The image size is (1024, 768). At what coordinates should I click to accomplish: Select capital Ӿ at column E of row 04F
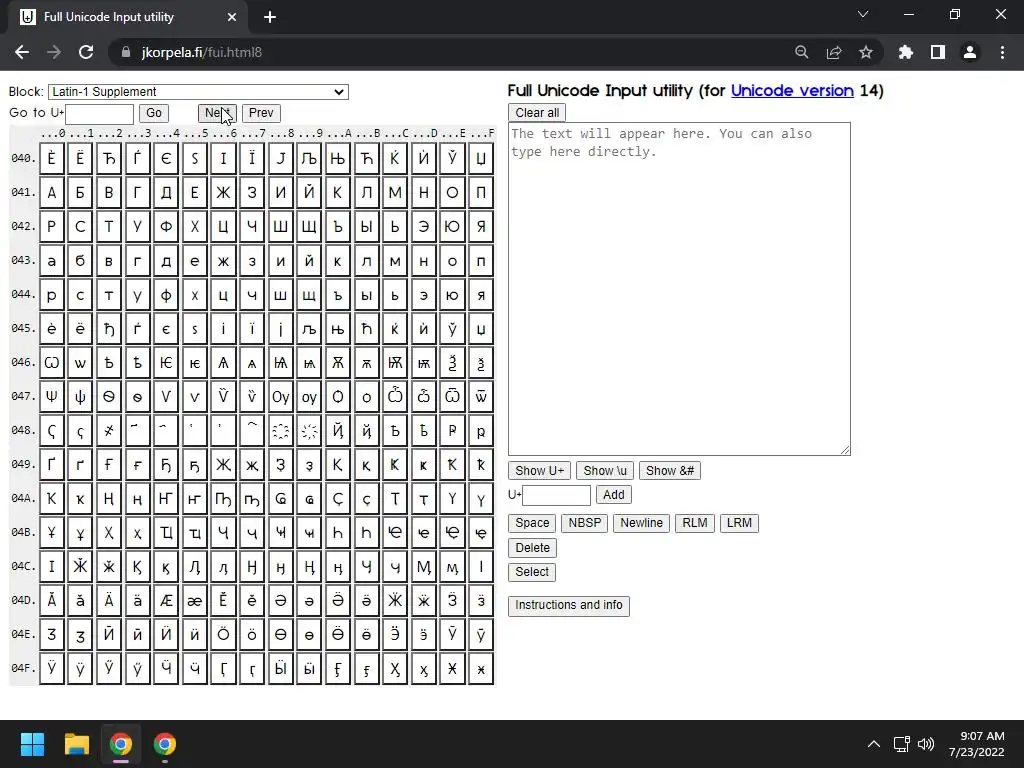pos(452,668)
